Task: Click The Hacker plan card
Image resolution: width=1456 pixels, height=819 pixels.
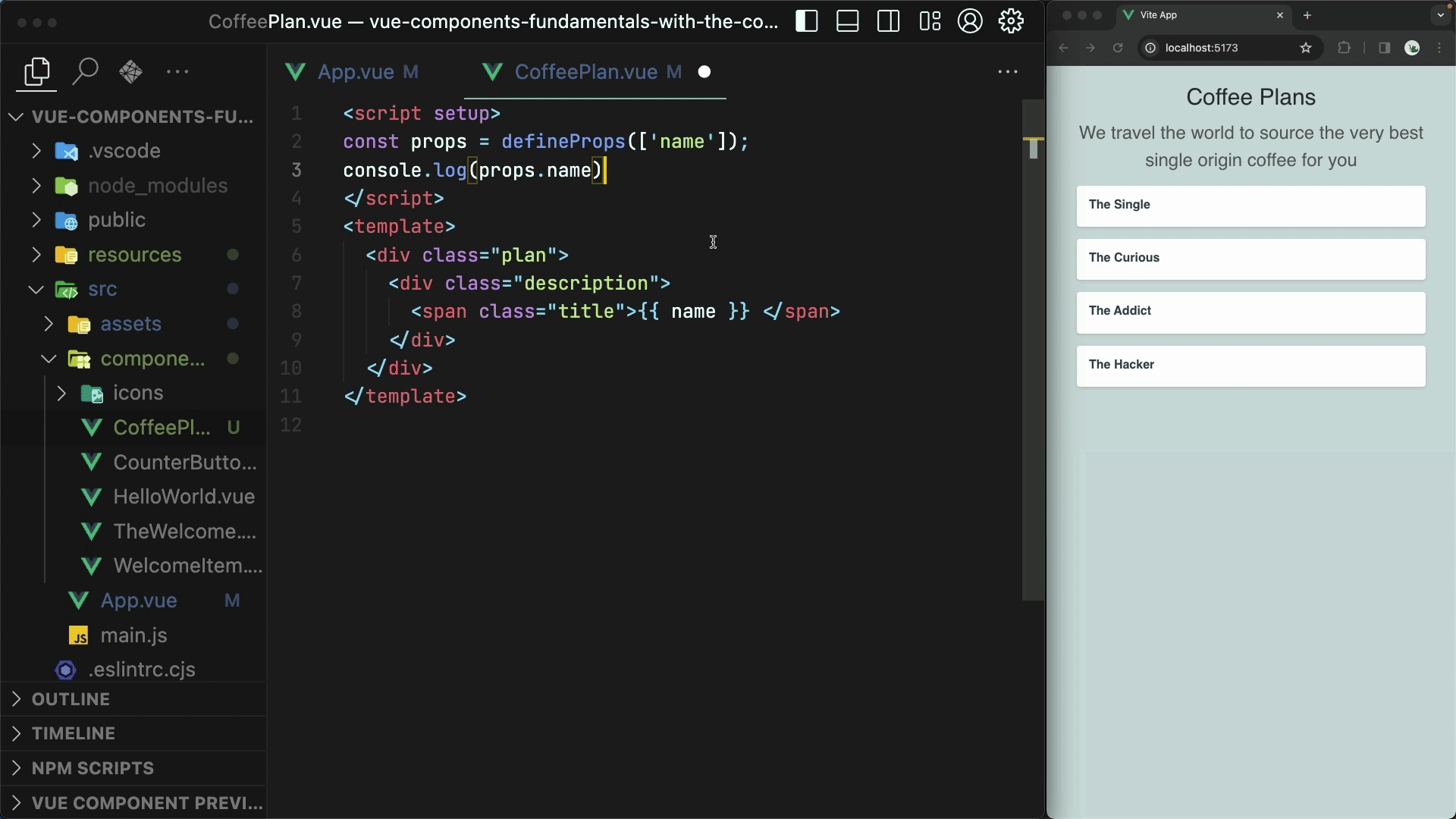Action: tap(1251, 366)
